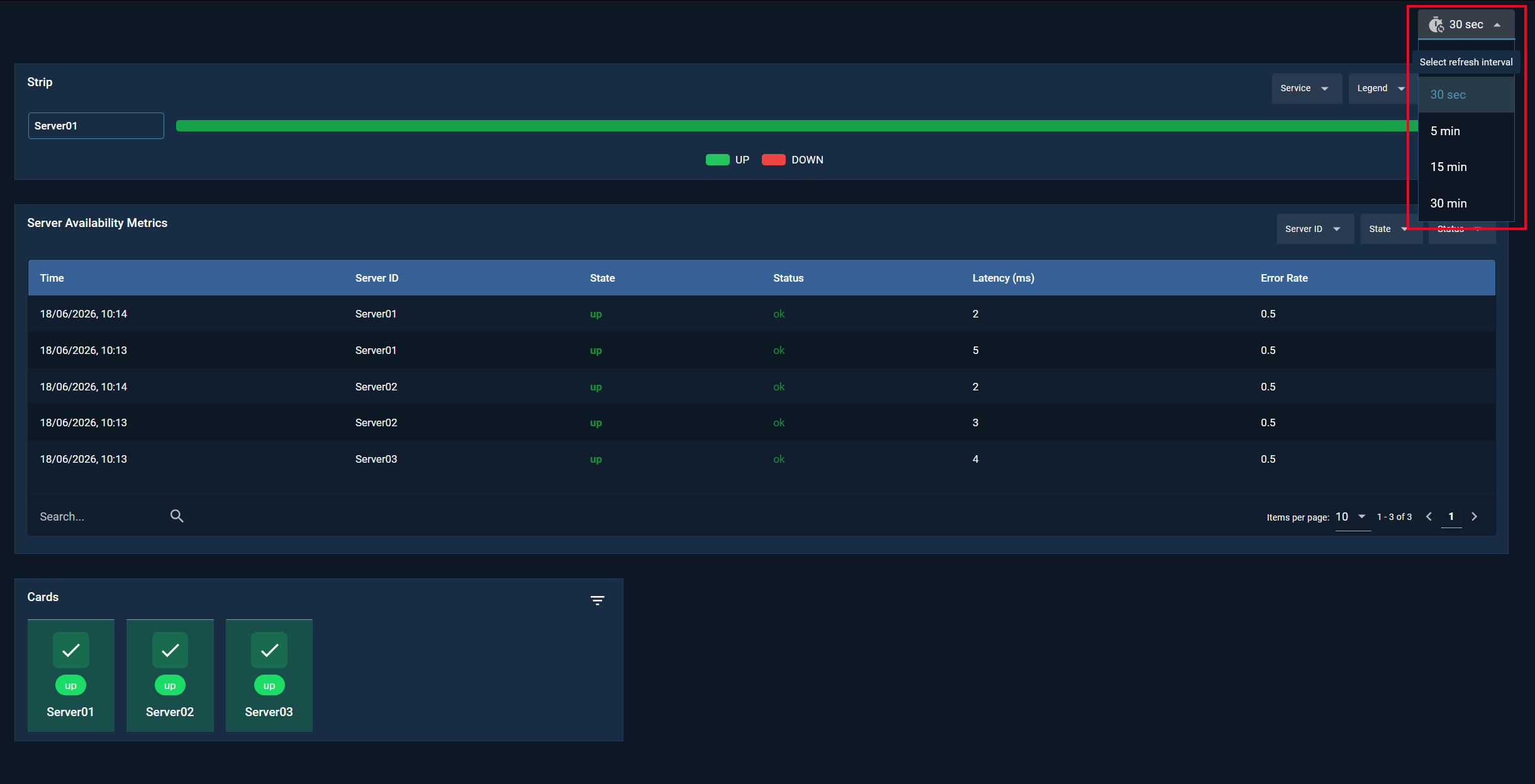
Task: Click the '1 - 3 of 3' pagination text
Action: (x=1394, y=517)
